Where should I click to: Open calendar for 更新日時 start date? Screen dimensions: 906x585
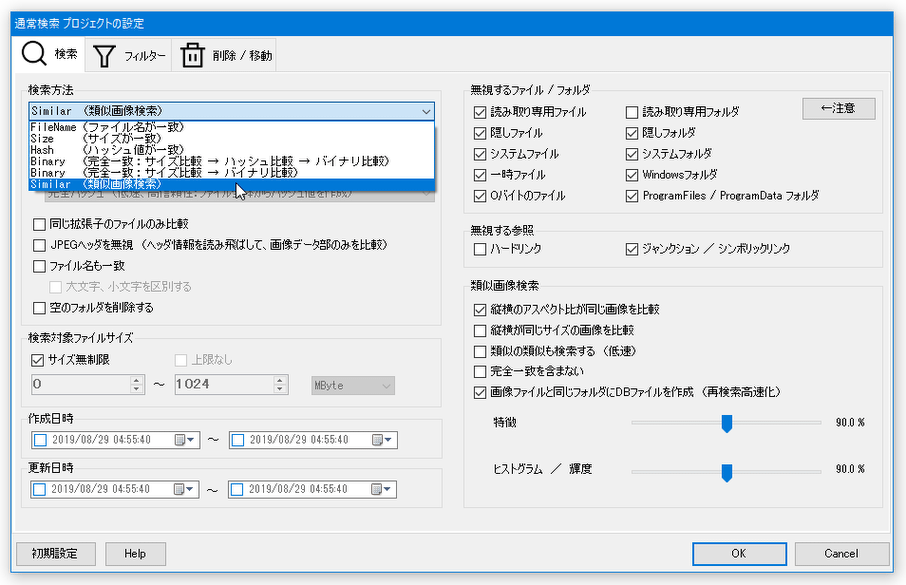pyautogui.click(x=185, y=489)
